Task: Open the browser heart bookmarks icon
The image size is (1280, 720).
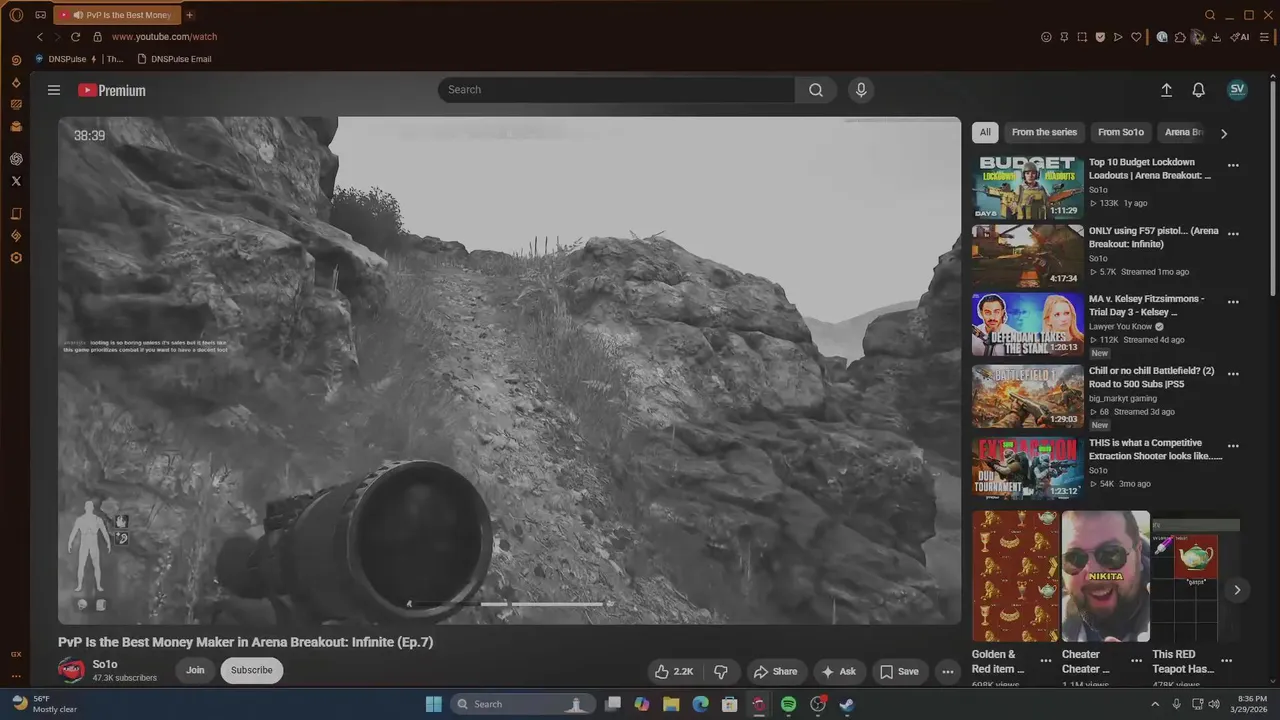Action: 1136,37
